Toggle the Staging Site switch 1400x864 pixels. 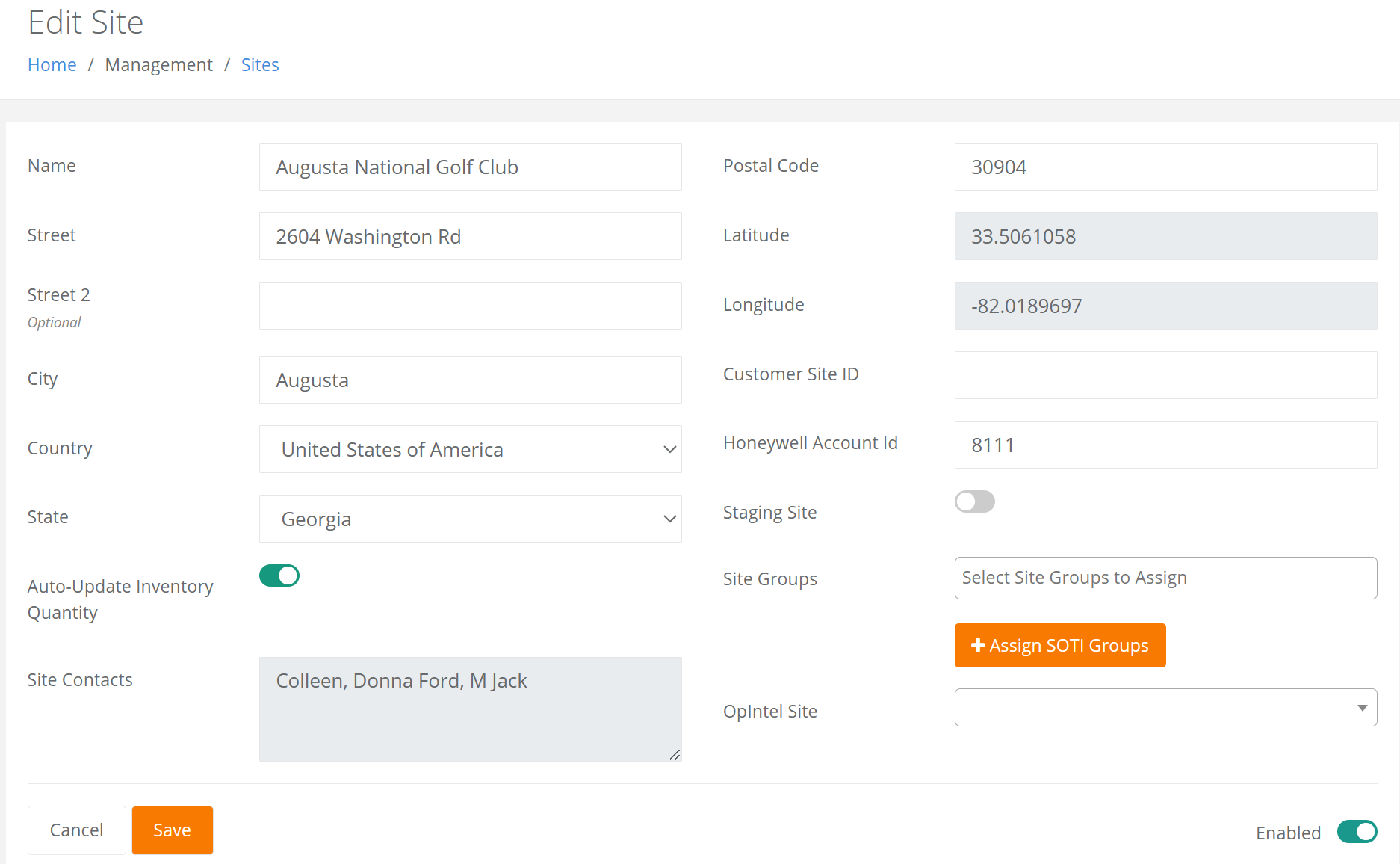[x=975, y=502]
